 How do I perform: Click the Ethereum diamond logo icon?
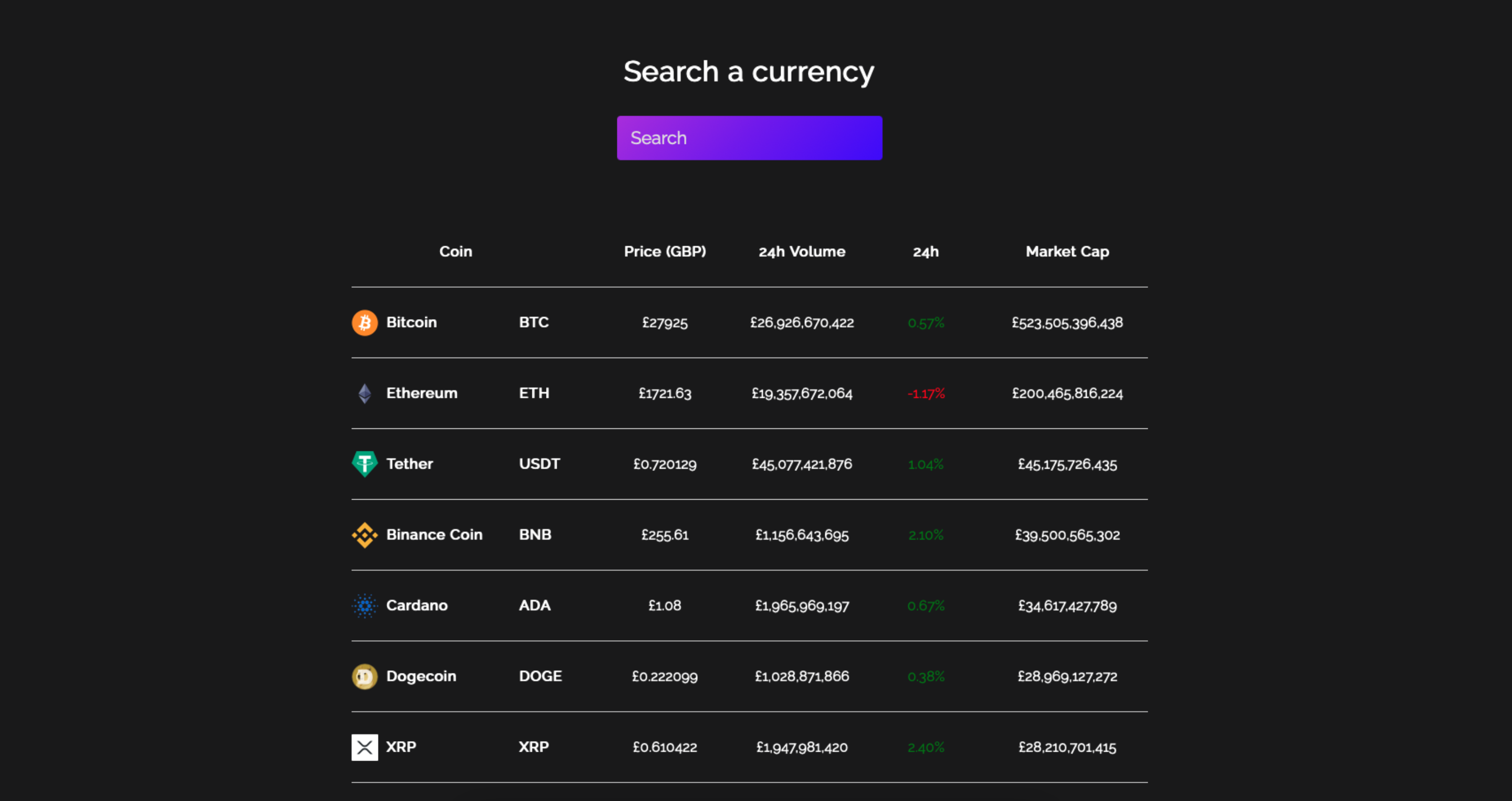[x=364, y=394]
